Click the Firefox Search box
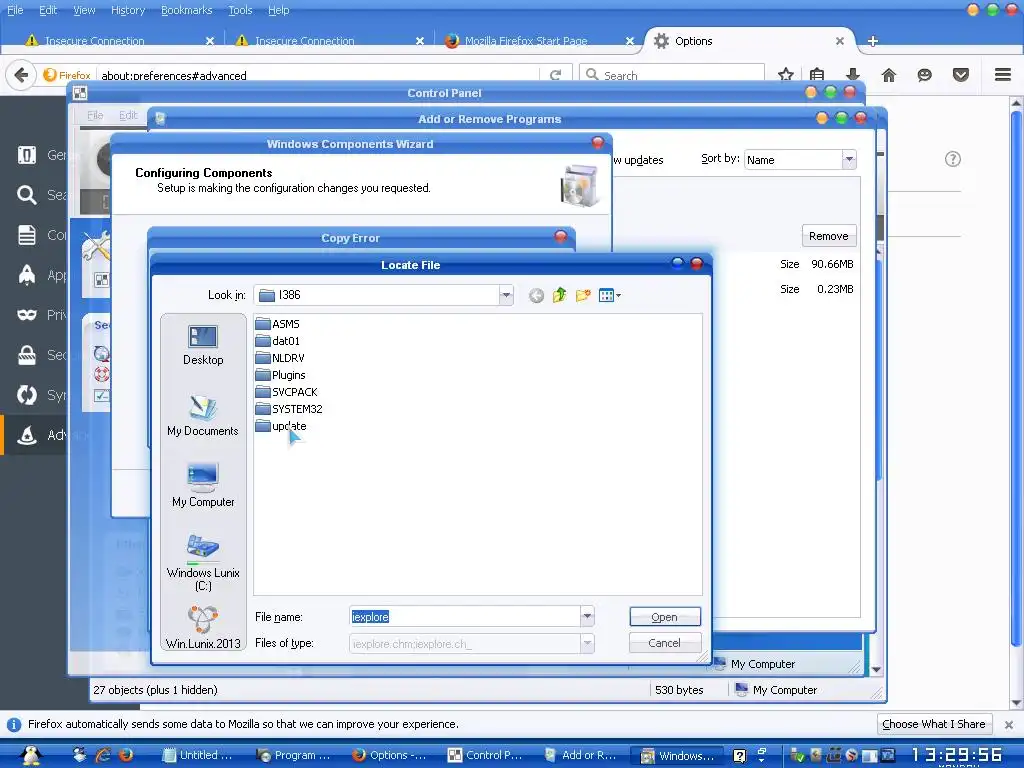The image size is (1024, 768). [x=673, y=75]
